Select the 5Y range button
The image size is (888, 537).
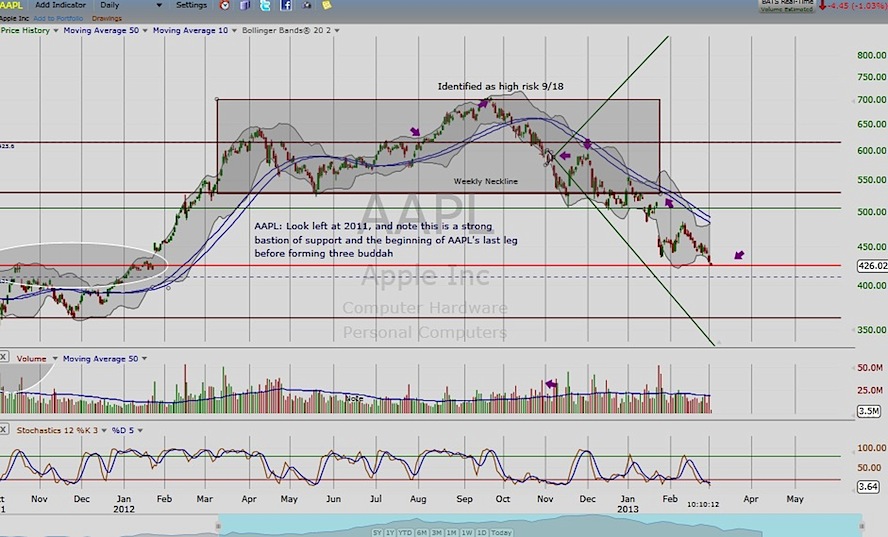point(377,532)
